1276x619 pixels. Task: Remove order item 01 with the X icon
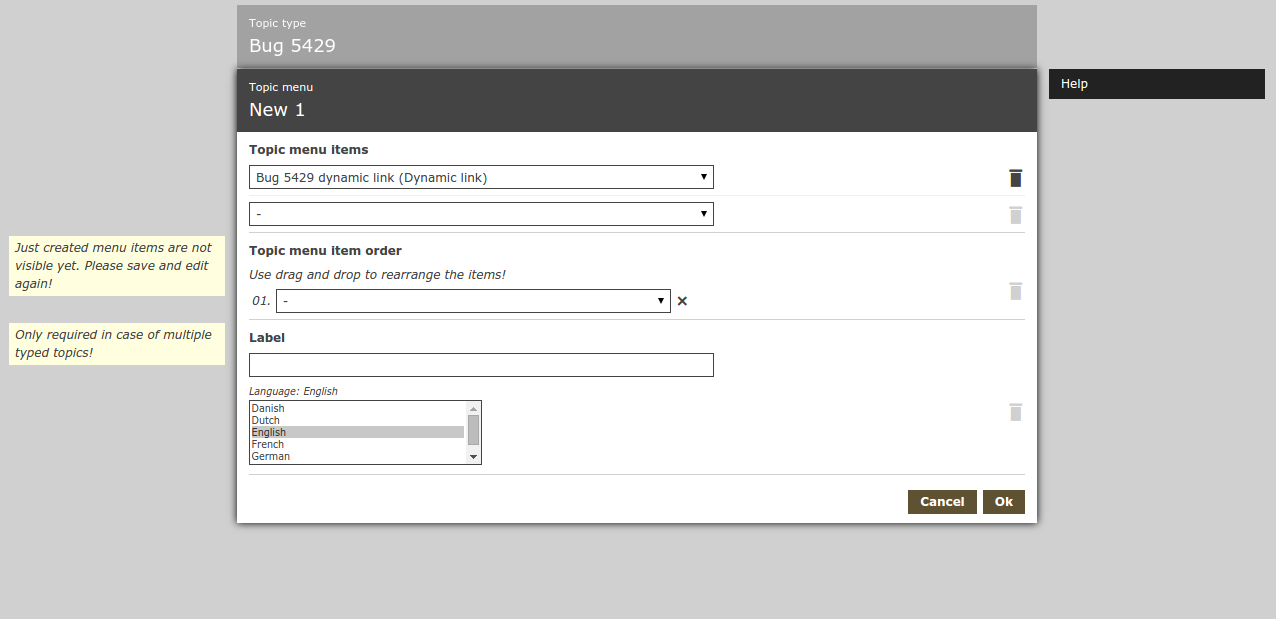click(682, 301)
